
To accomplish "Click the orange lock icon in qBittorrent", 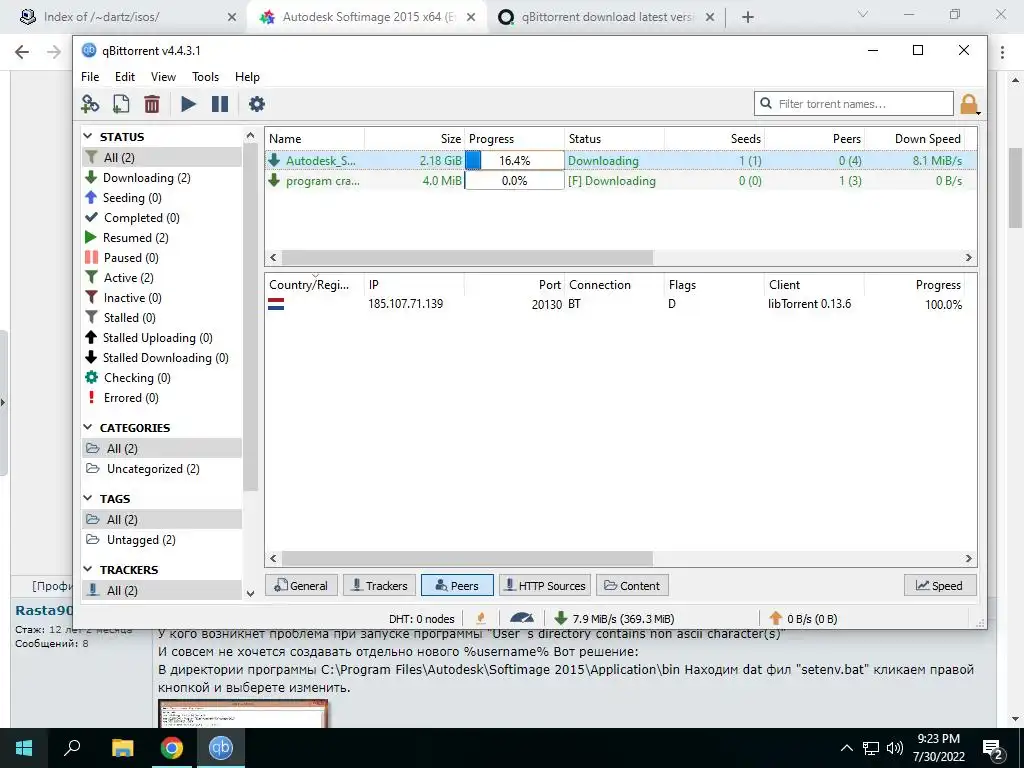I will [969, 104].
